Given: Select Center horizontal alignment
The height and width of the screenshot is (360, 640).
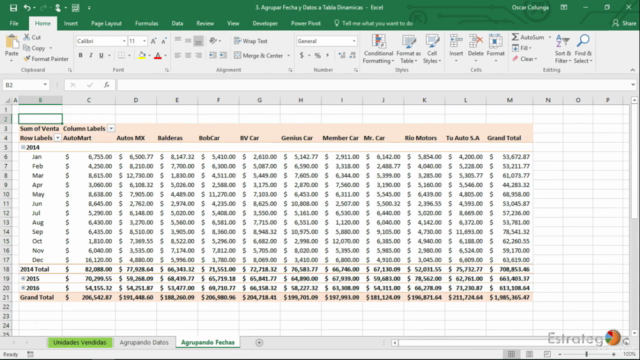Looking at the screenshot, I should [x=188, y=56].
